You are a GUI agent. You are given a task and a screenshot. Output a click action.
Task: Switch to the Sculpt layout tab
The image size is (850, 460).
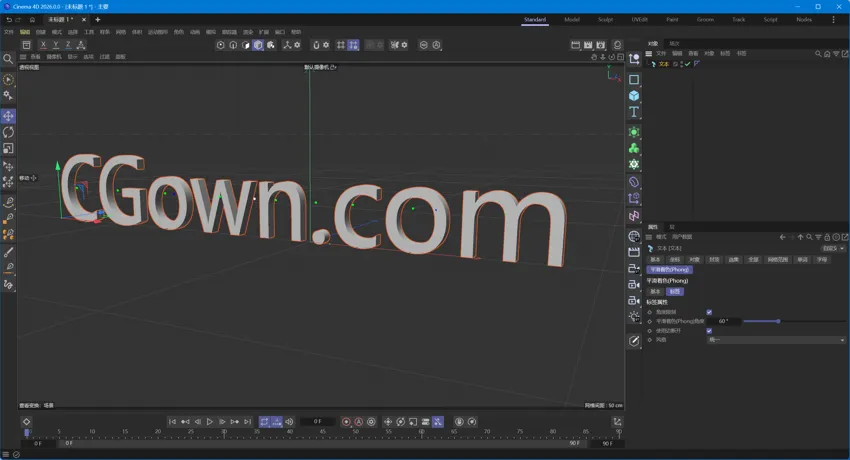(x=605, y=19)
